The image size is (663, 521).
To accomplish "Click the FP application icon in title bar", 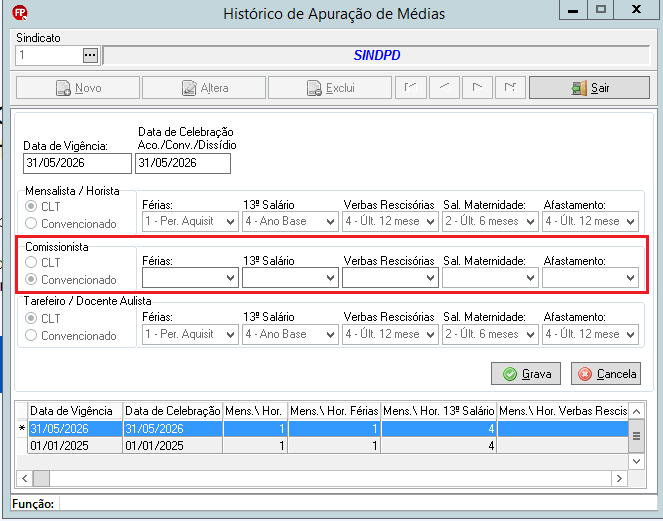I will click(19, 13).
